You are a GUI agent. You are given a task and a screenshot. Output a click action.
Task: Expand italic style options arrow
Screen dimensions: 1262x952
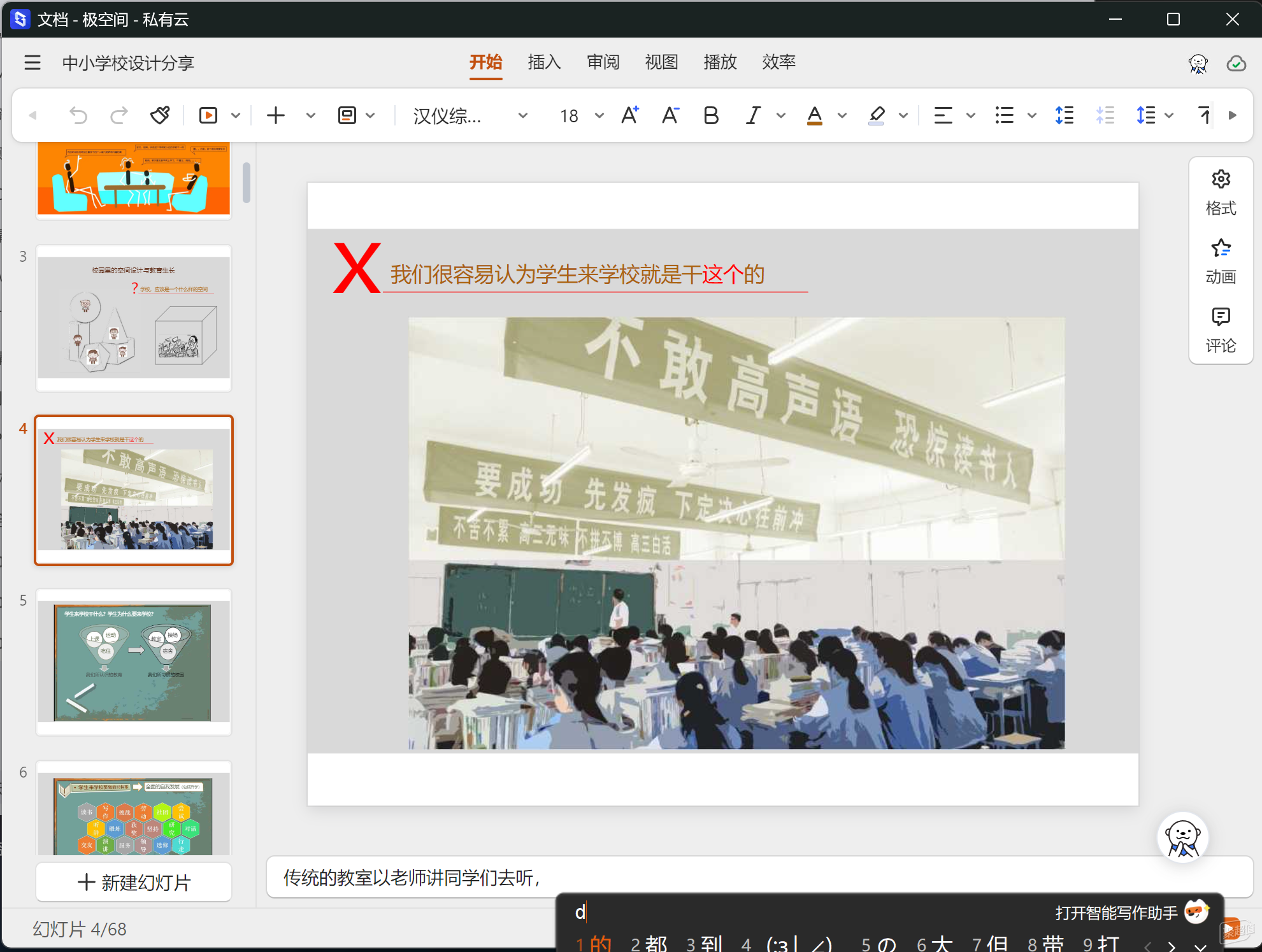click(x=781, y=116)
